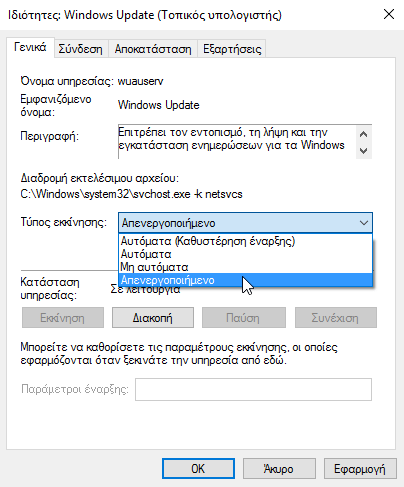Collapse the Τύπος εκκίνησης dropdown arrow
The height and width of the screenshot is (487, 404).
pyautogui.click(x=364, y=223)
